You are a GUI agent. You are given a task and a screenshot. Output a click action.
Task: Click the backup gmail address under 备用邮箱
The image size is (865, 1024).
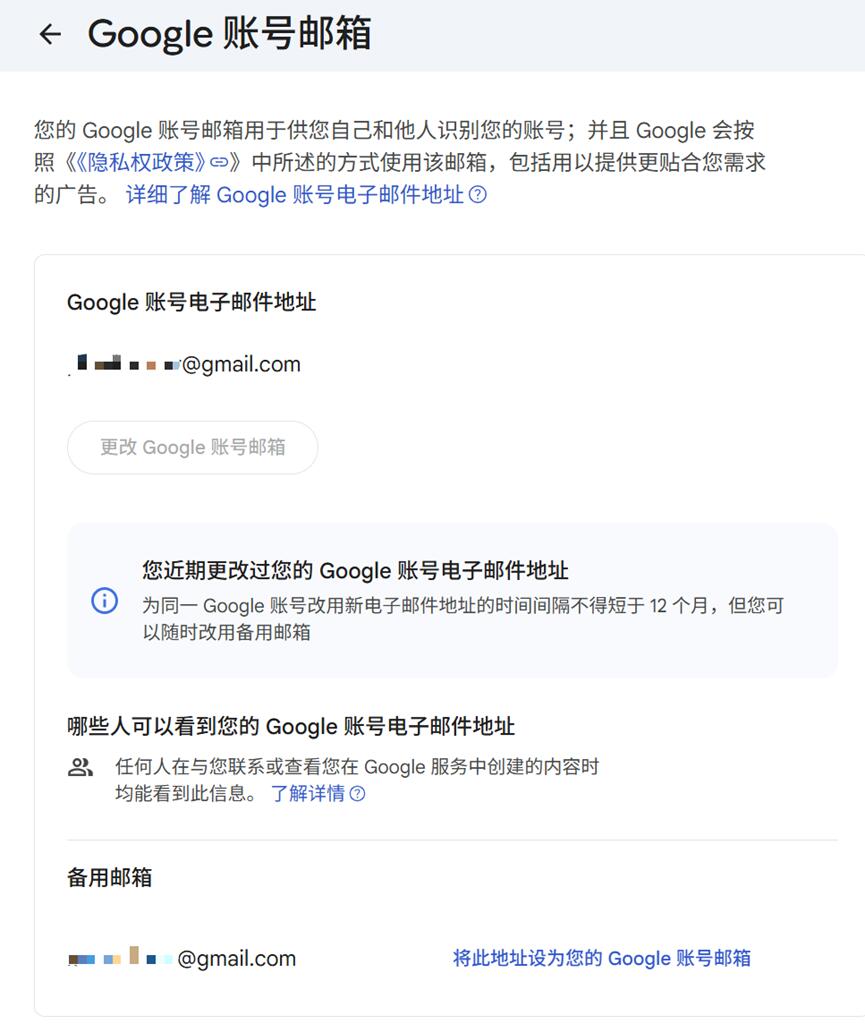pos(182,958)
